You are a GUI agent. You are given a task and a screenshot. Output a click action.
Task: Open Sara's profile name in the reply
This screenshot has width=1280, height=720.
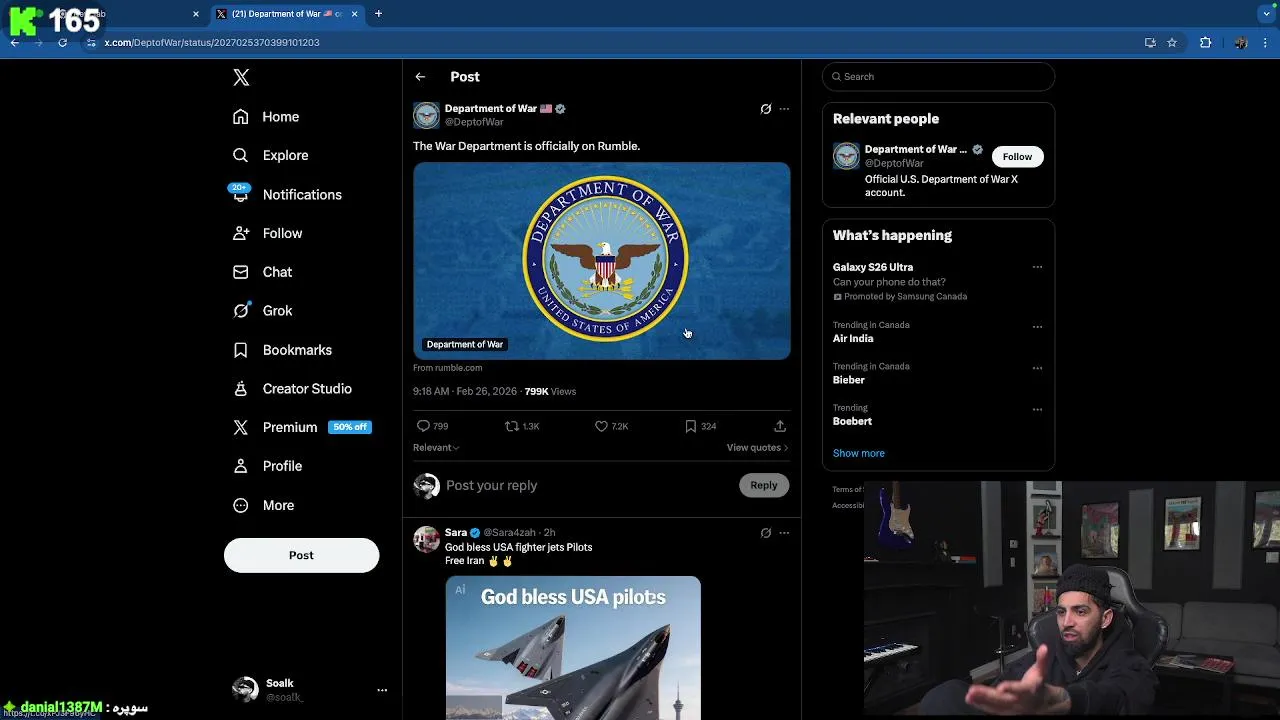click(x=456, y=533)
